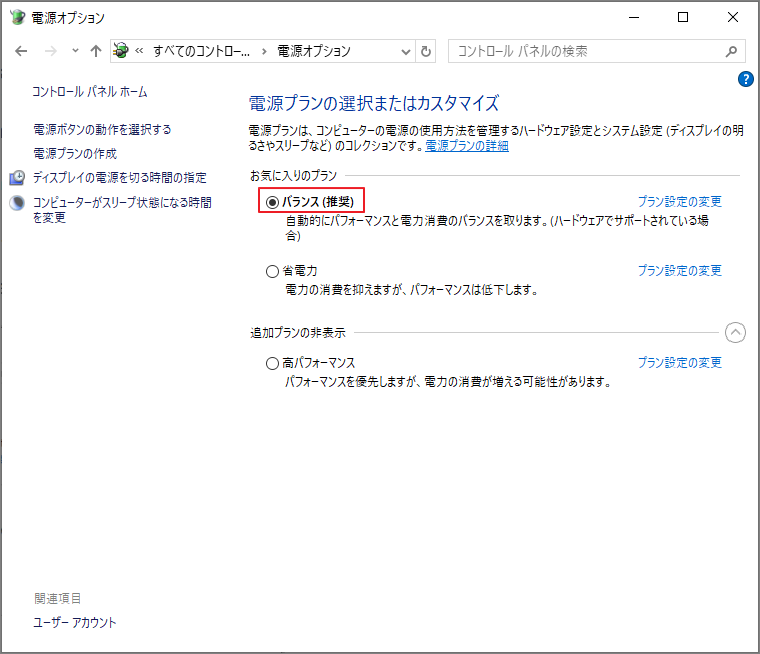Select the 省電力 radio button
Screen dimensions: 760x654
tap(272, 271)
